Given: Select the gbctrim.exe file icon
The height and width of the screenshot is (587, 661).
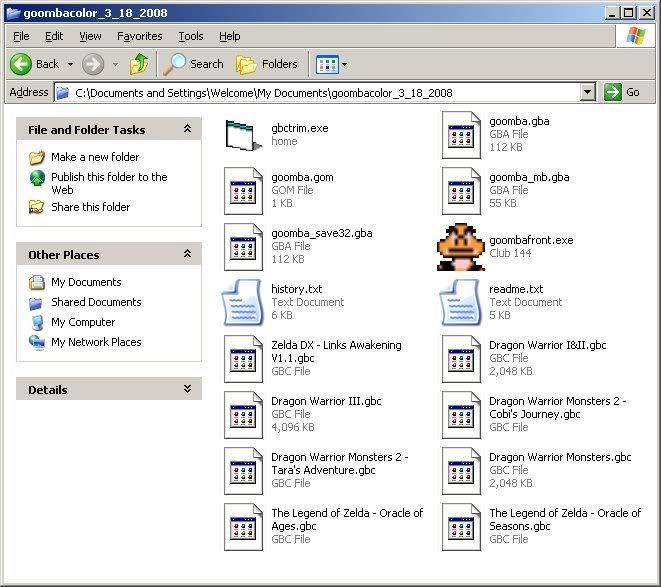Looking at the screenshot, I should pyautogui.click(x=243, y=135).
